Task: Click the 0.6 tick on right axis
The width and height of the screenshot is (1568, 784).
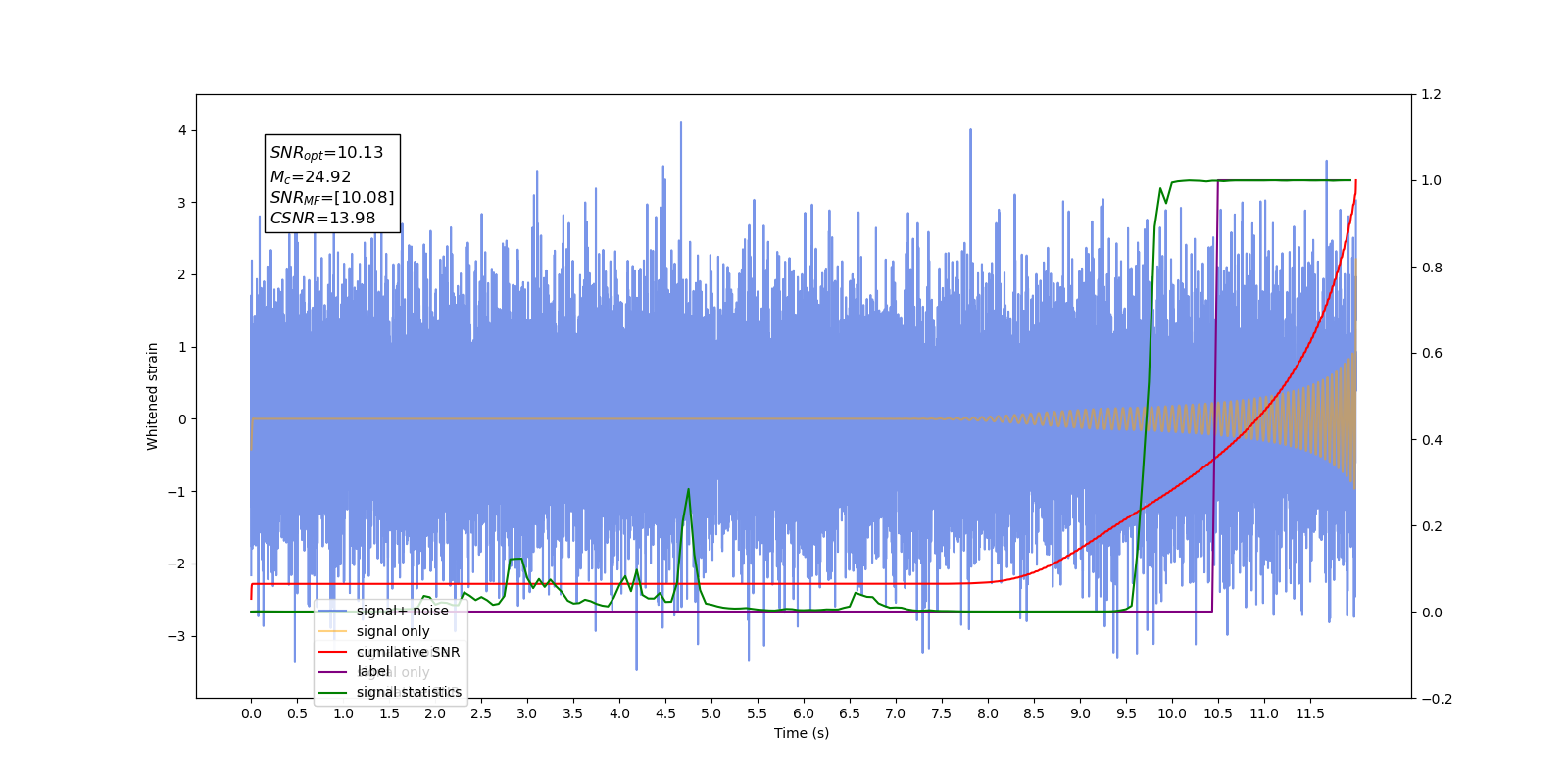Action: (1432, 354)
